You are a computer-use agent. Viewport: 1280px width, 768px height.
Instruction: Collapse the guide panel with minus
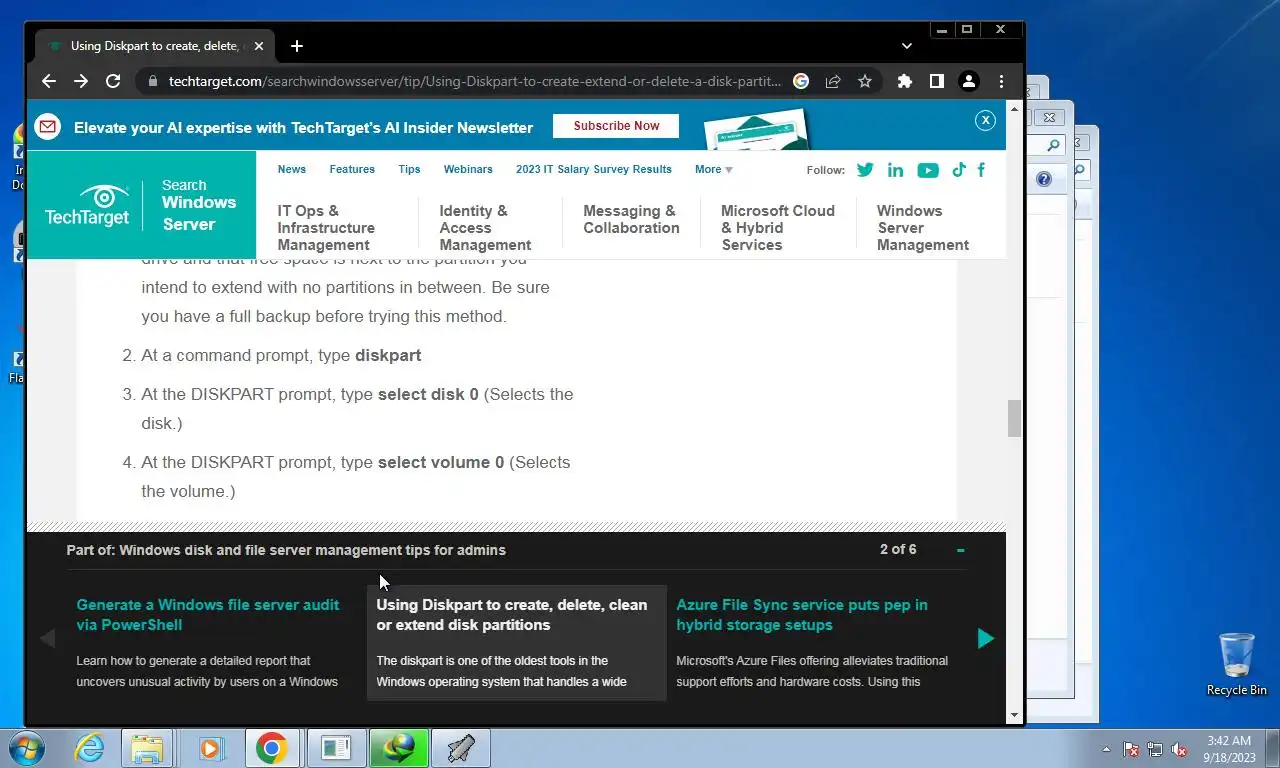click(x=961, y=550)
